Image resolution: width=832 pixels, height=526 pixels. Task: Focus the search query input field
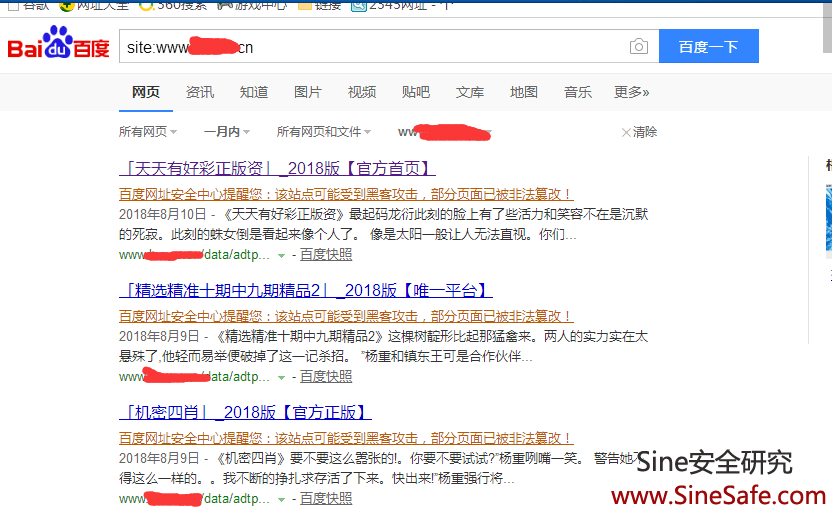pos(389,47)
